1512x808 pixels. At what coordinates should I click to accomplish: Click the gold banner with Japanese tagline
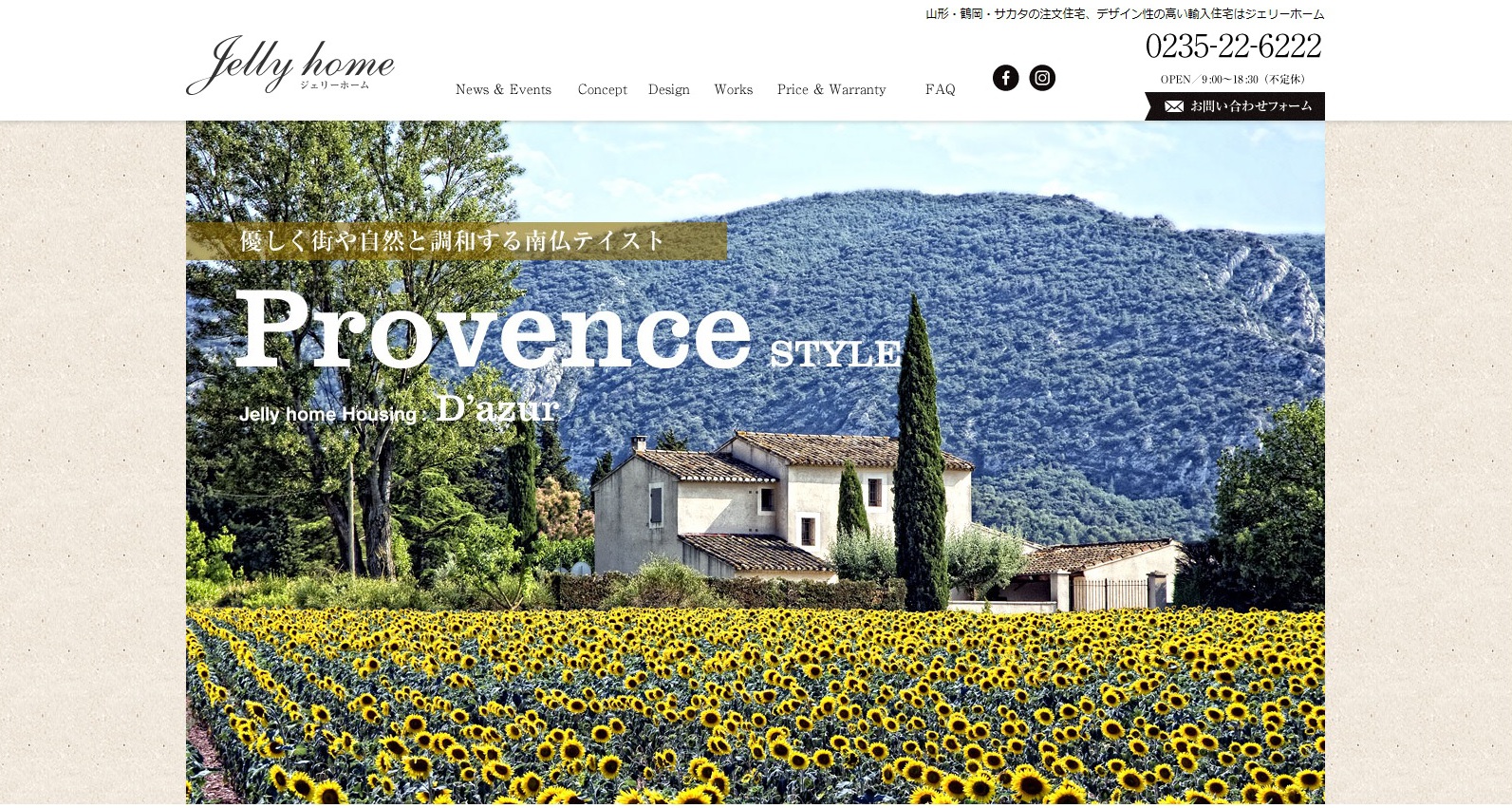457,241
